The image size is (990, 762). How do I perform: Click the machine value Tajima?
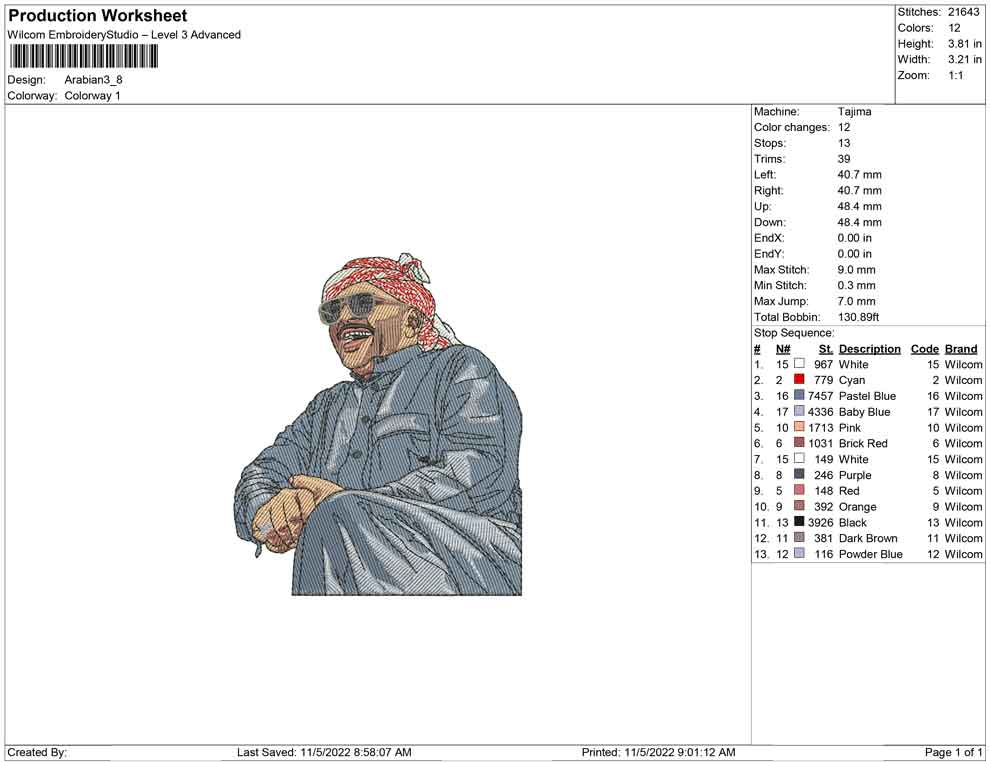(x=854, y=112)
